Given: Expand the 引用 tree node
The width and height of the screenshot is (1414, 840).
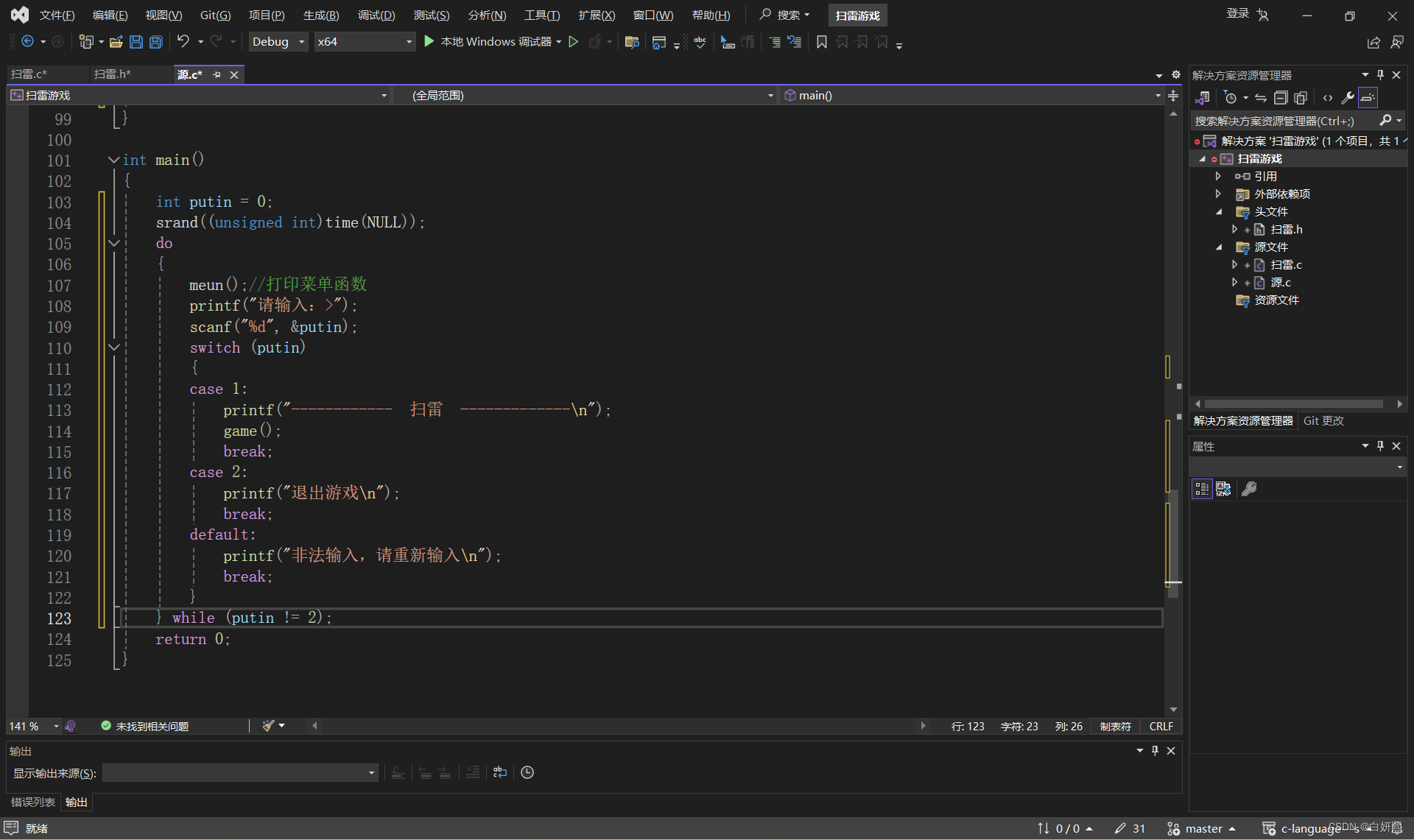Looking at the screenshot, I should pyautogui.click(x=1218, y=177).
